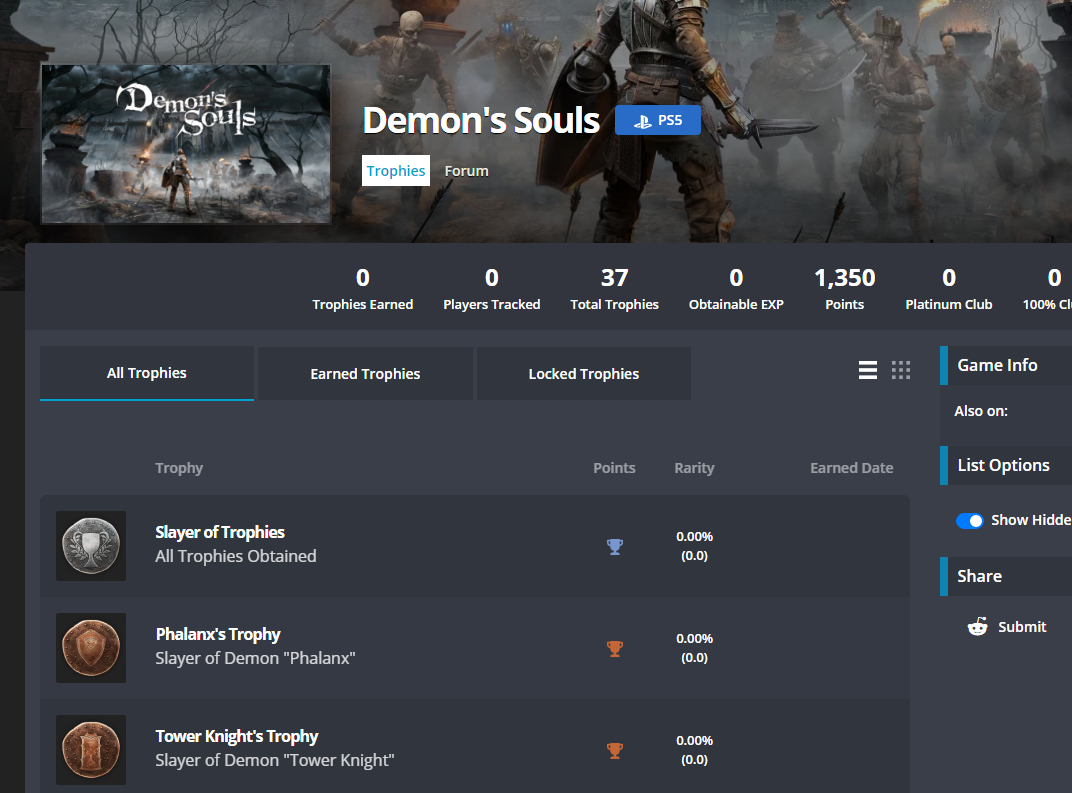The image size is (1072, 793).
Task: Click the Trophies Earned stat
Action: 362,288
